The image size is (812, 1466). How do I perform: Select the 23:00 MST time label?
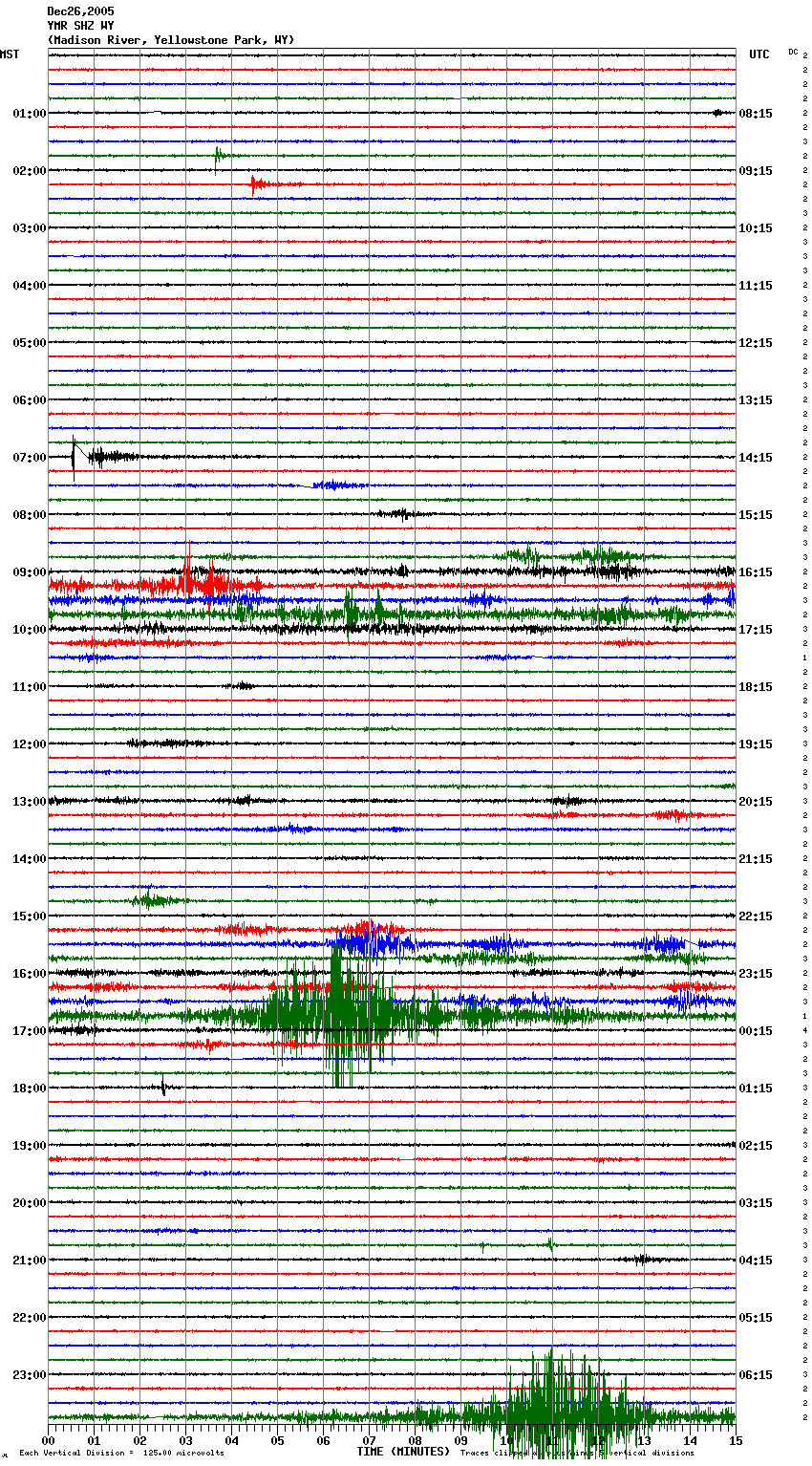point(30,1375)
